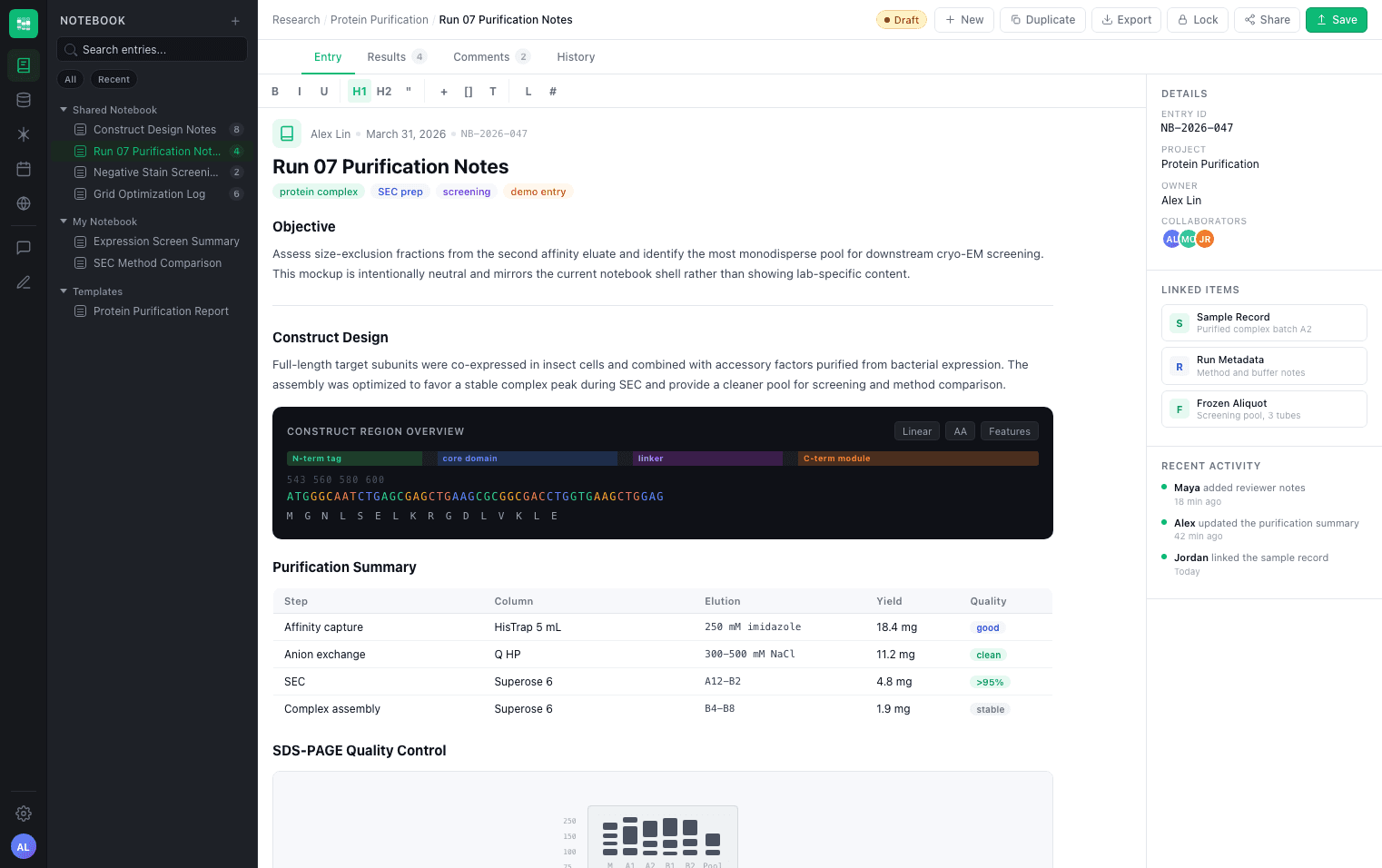
Task: Collapse the Templates section
Action: click(x=64, y=291)
